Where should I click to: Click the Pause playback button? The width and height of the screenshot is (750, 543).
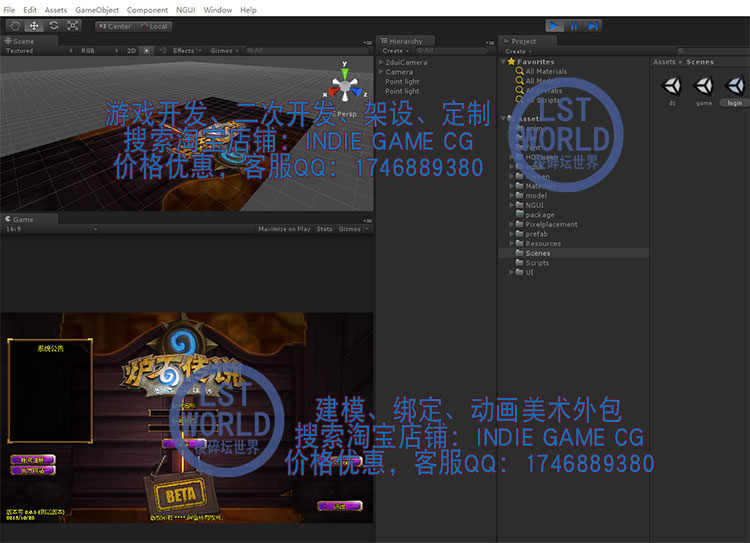(x=574, y=26)
